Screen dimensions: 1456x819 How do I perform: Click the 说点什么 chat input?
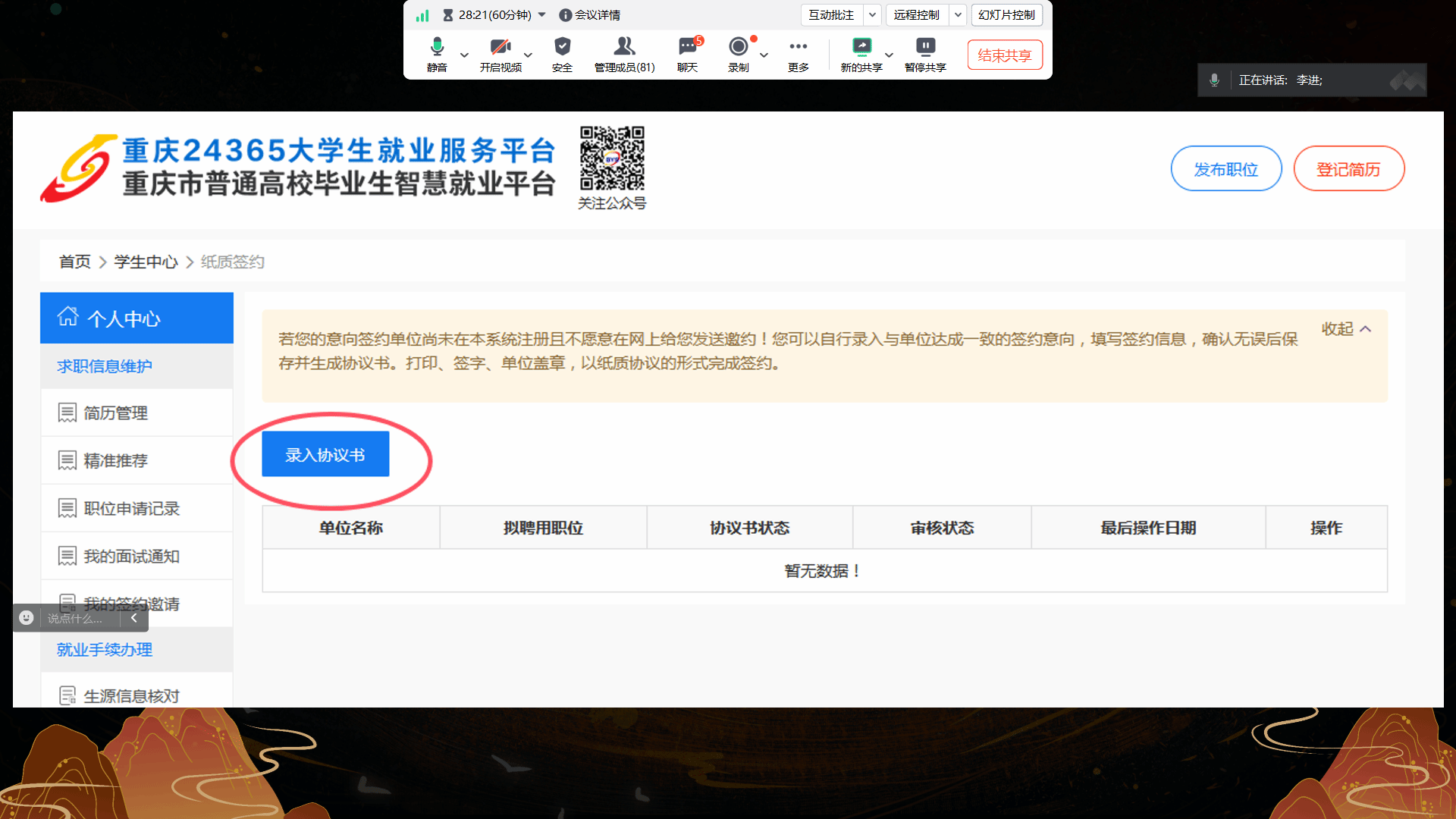(76, 619)
